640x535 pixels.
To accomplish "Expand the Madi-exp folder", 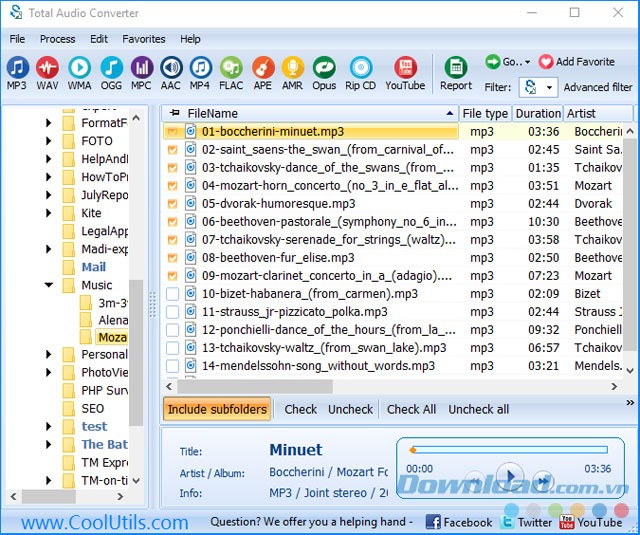I will pos(49,249).
